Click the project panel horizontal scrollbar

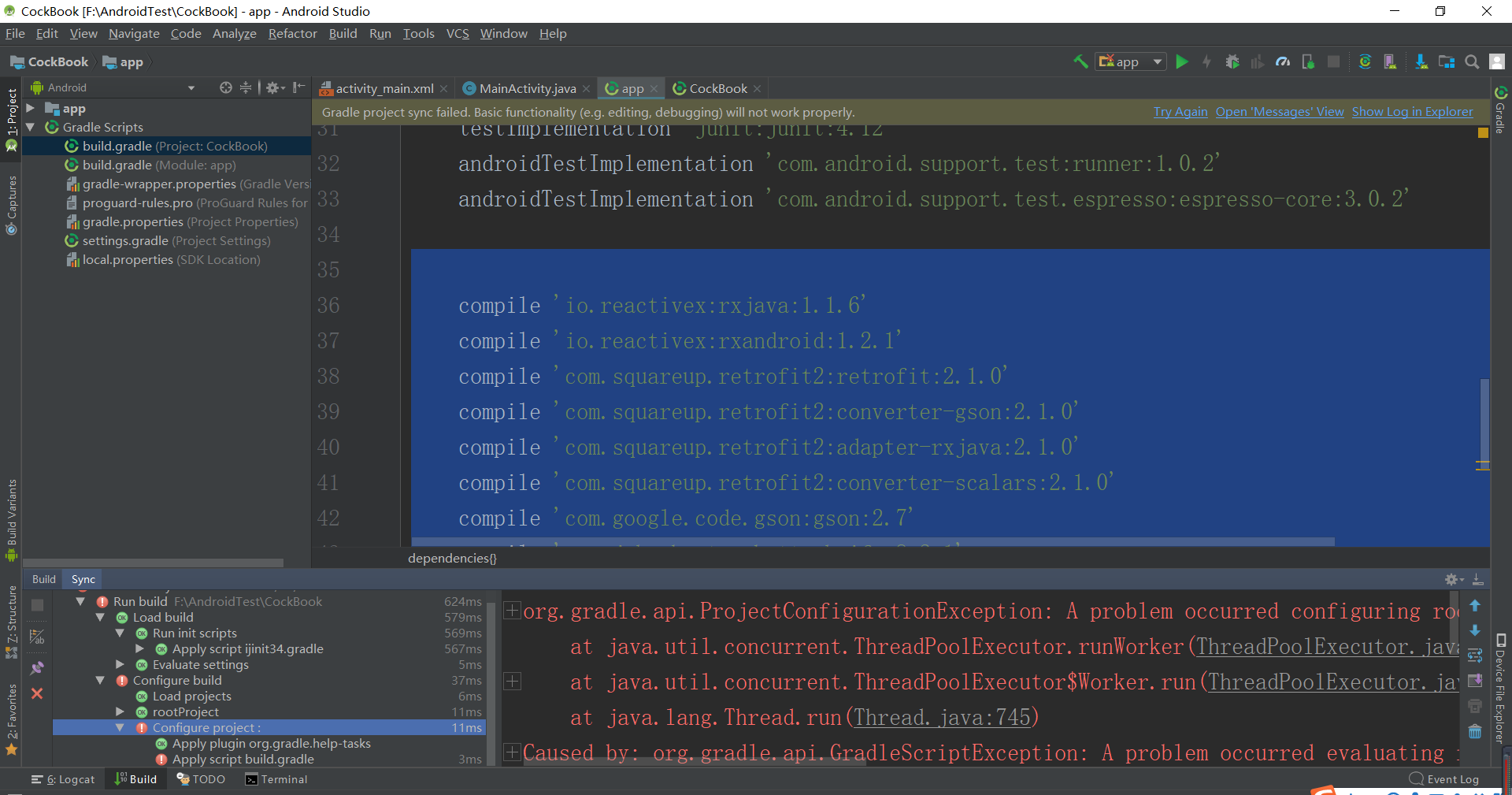point(154,563)
